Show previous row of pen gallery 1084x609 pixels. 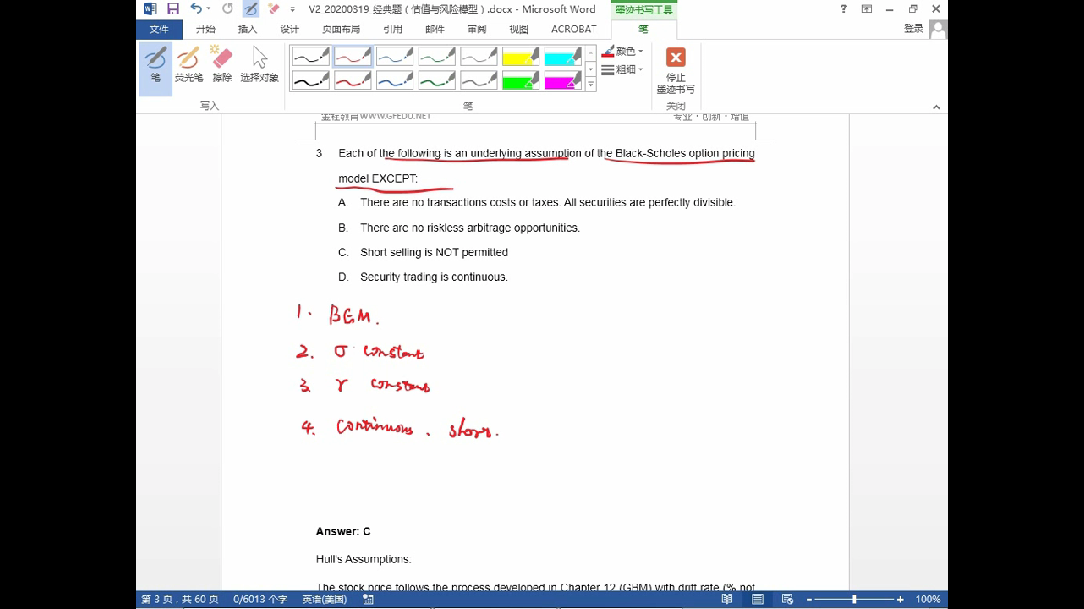591,53
